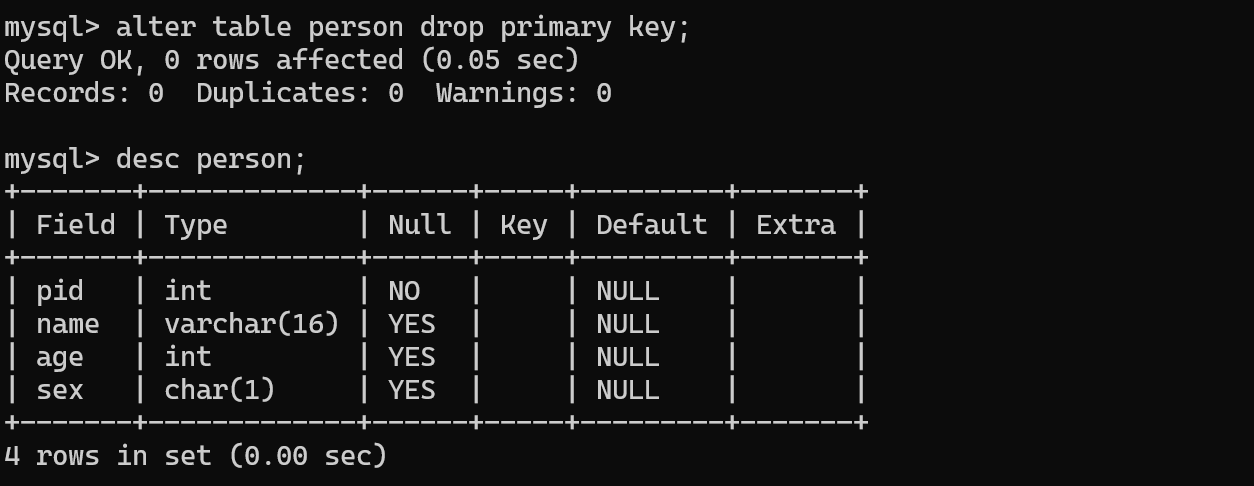This screenshot has width=1254, height=486.
Task: Click the 'alter table person' command text
Action: click(x=260, y=27)
